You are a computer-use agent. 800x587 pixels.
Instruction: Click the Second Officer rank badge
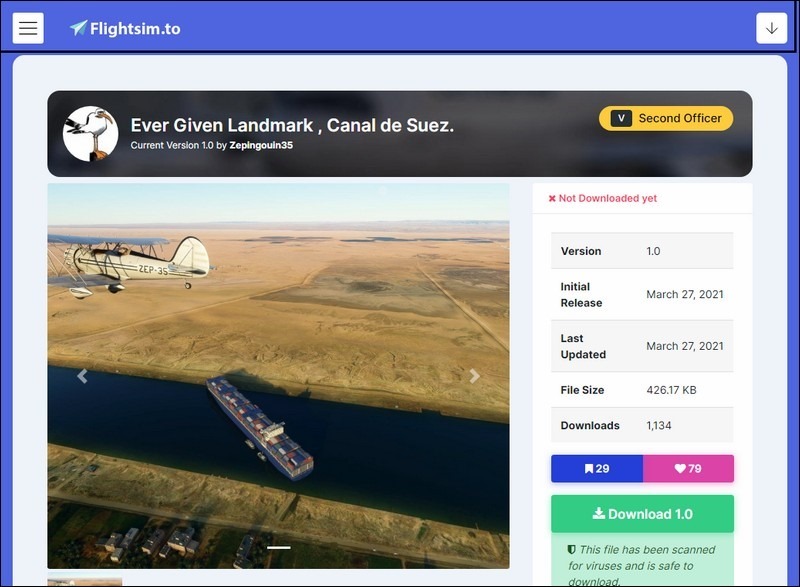pos(666,118)
